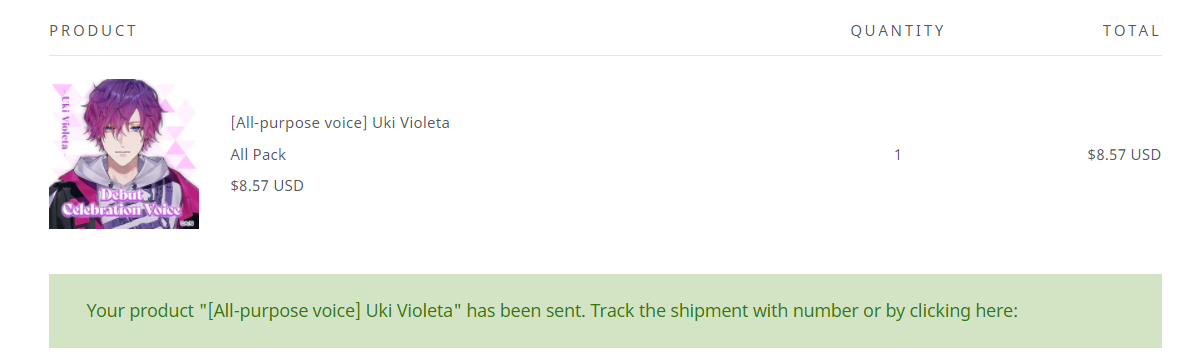Click the green shipment notification banner
This screenshot has width=1184, height=361.
point(605,311)
